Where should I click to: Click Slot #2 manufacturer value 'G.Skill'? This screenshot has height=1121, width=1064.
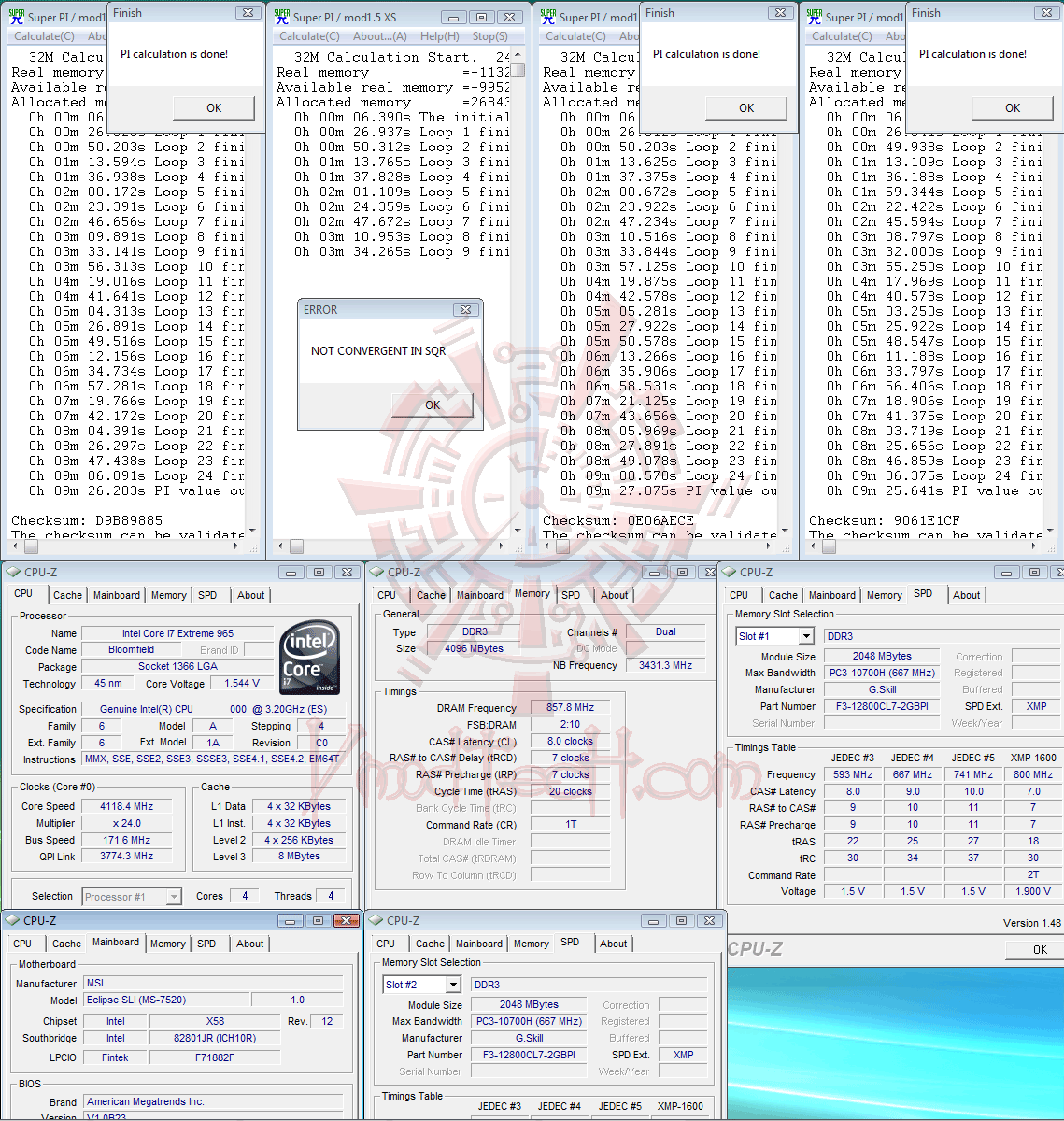529,1038
